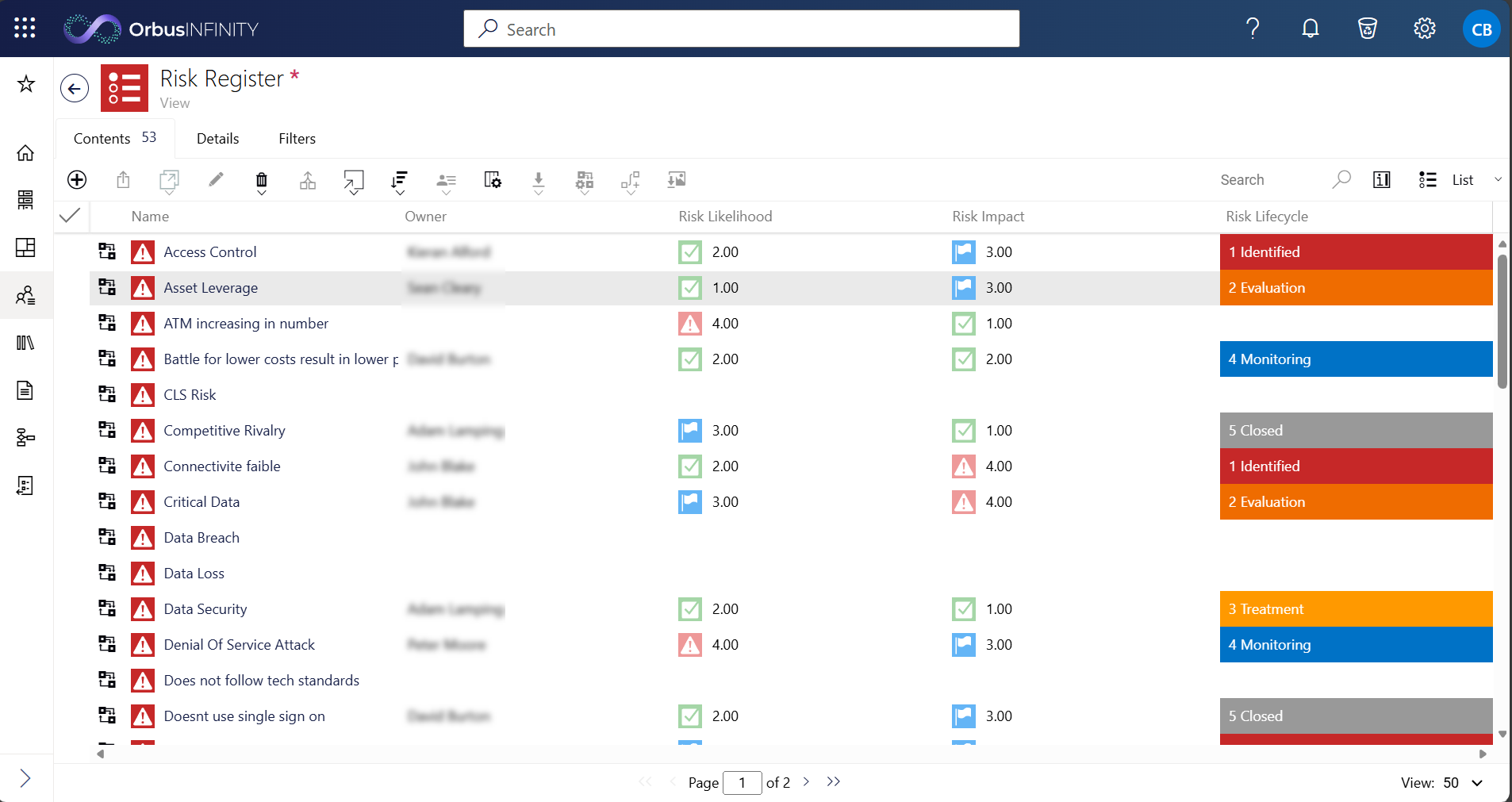The image size is (1512, 802).
Task: Open the Competitive Rivalry risk
Action: 224,431
